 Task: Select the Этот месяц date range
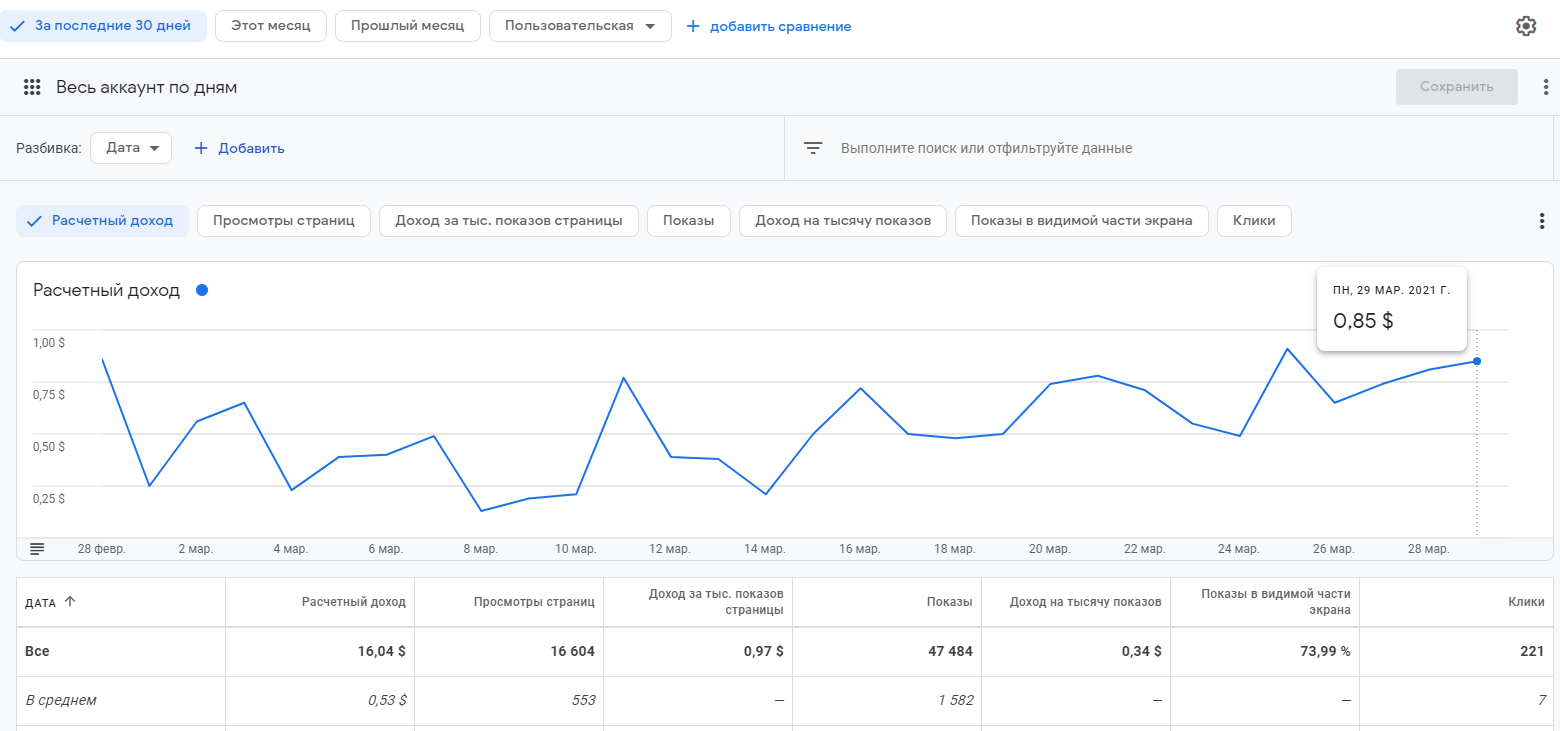pyautogui.click(x=270, y=26)
